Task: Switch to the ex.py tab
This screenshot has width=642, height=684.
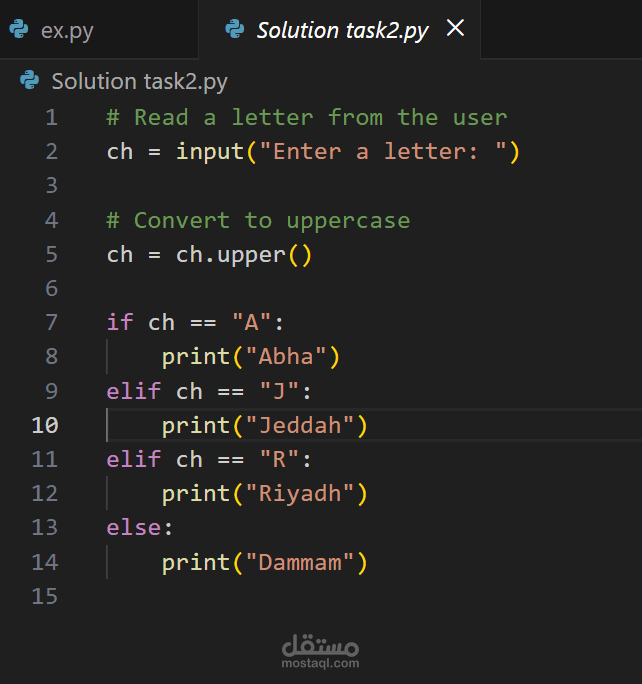Action: (x=99, y=30)
